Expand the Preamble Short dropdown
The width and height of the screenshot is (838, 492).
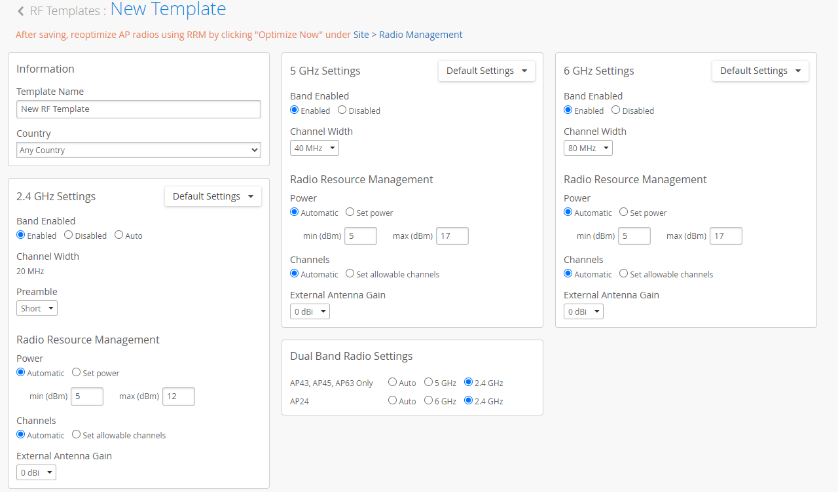pos(37,308)
